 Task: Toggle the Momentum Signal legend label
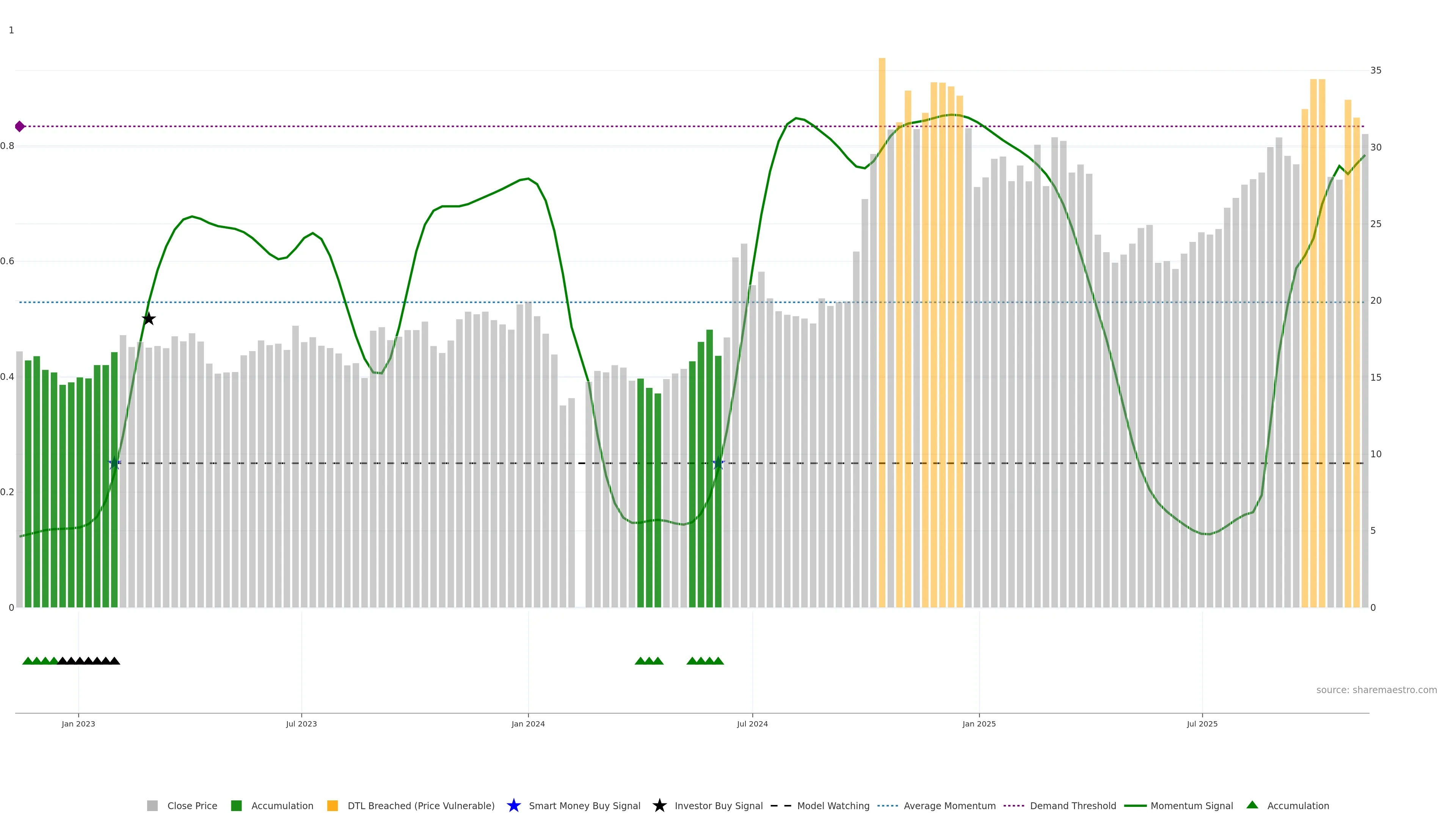coord(1191,806)
